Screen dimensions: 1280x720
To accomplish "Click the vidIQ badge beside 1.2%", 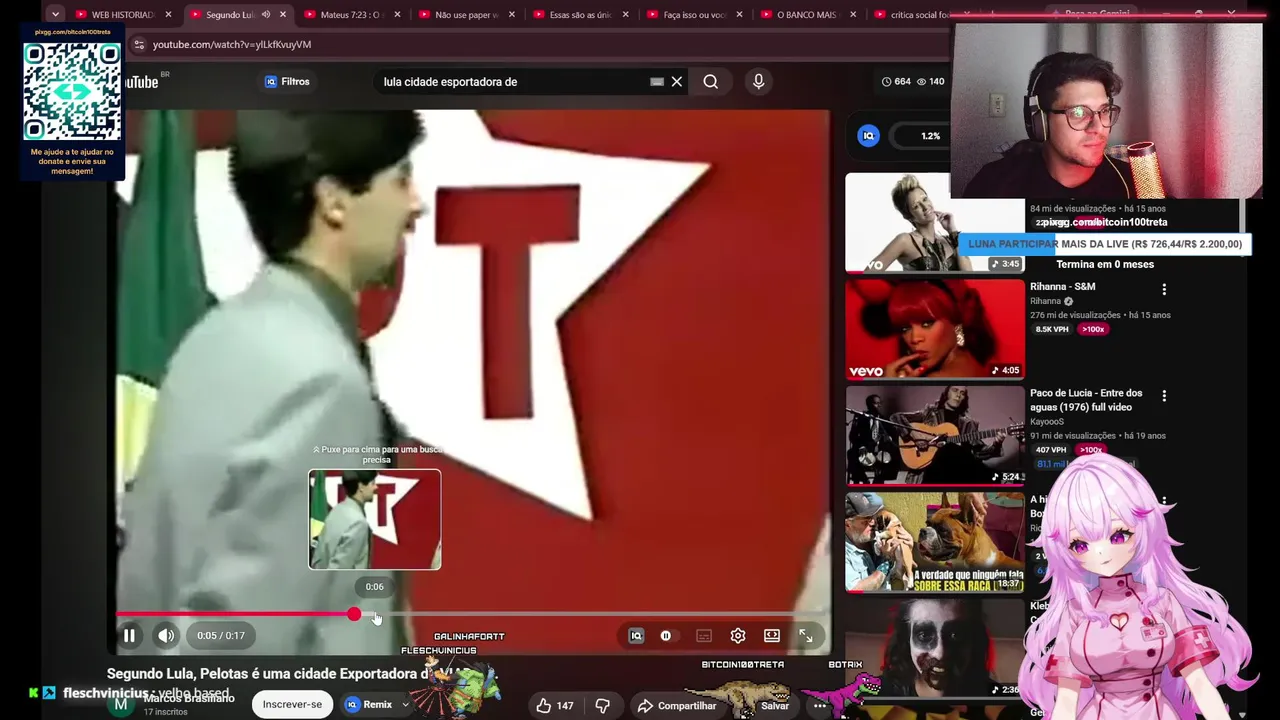I will (x=868, y=136).
